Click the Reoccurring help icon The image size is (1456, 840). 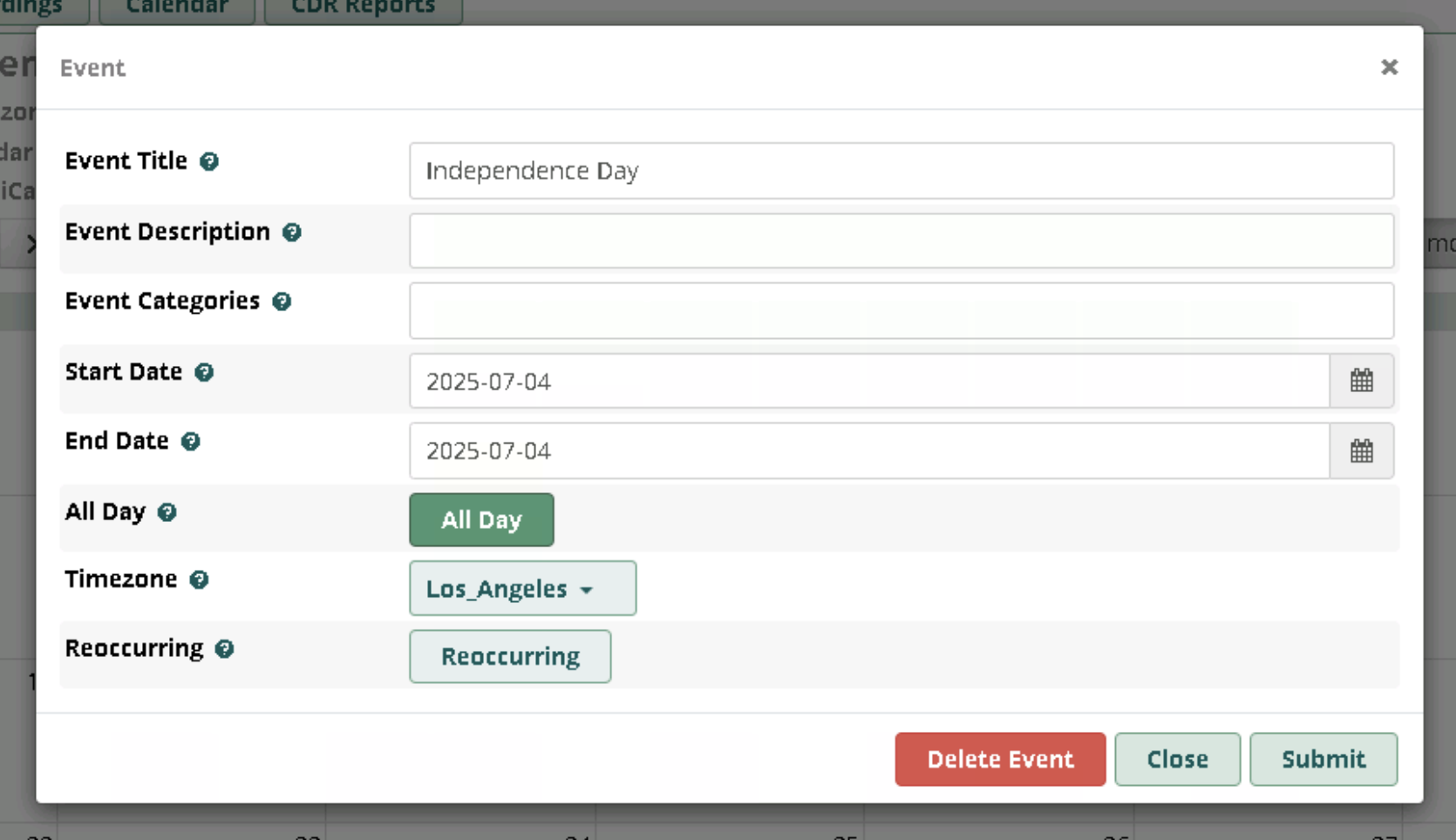(225, 649)
